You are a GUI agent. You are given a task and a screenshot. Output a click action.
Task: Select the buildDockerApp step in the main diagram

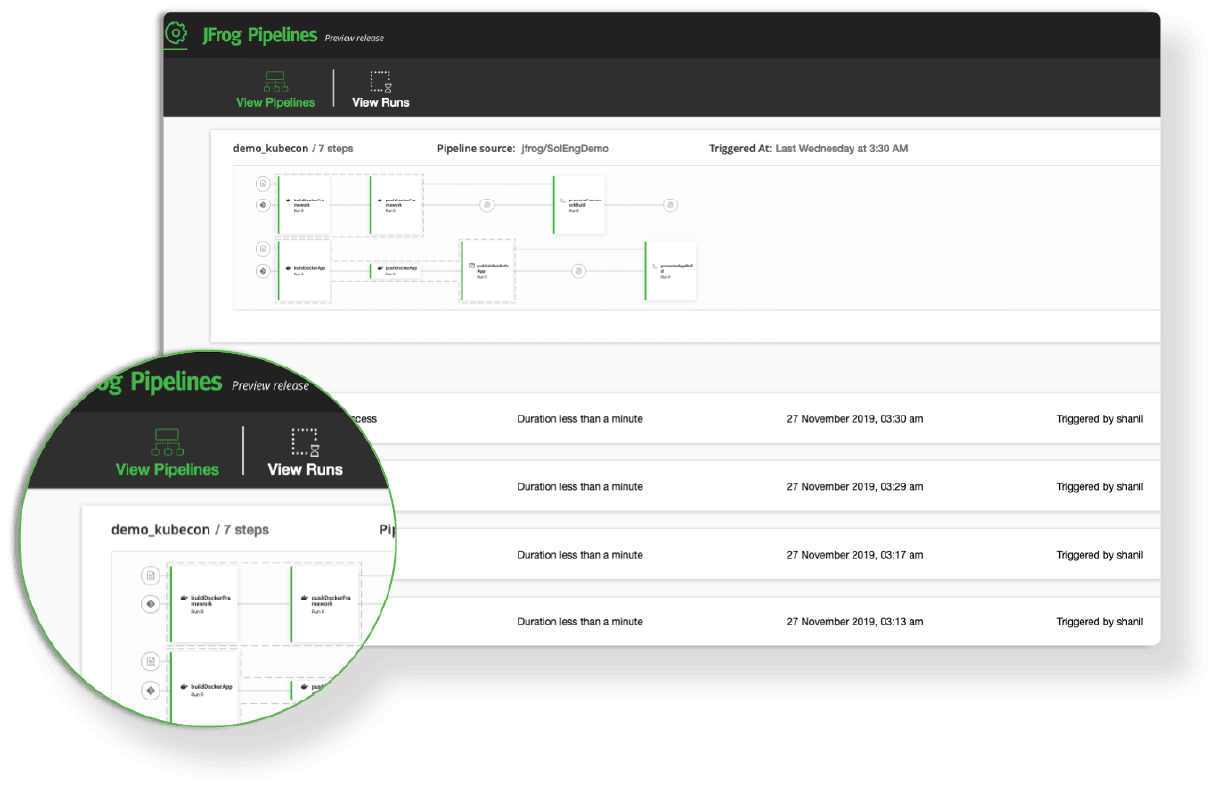point(303,269)
